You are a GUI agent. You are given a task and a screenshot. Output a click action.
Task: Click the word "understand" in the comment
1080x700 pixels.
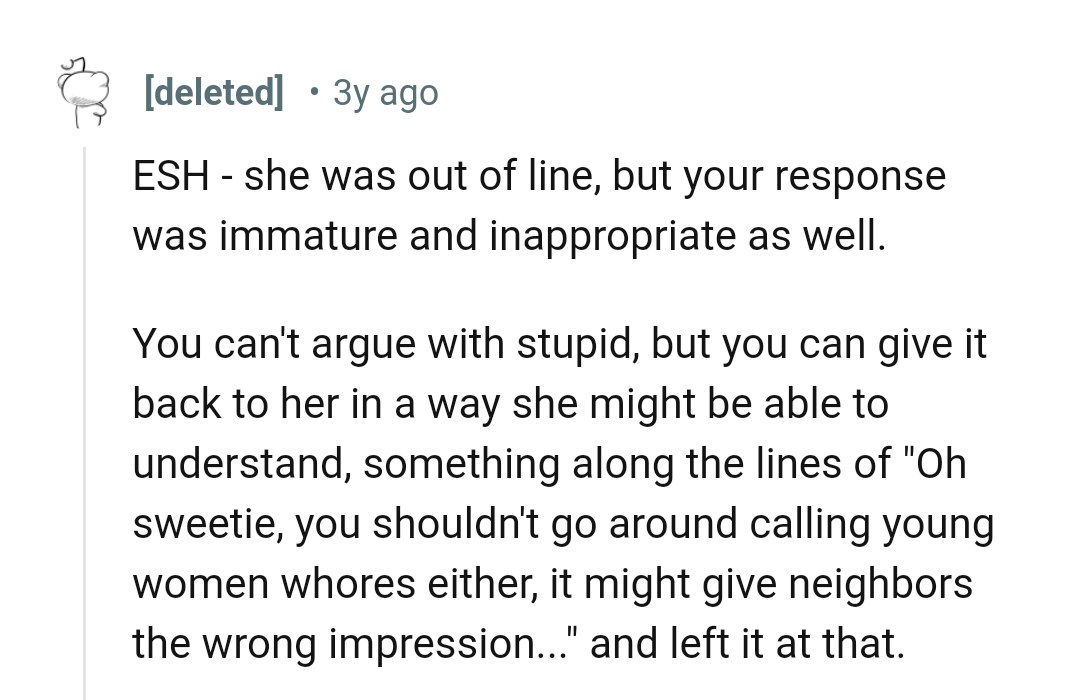240,465
